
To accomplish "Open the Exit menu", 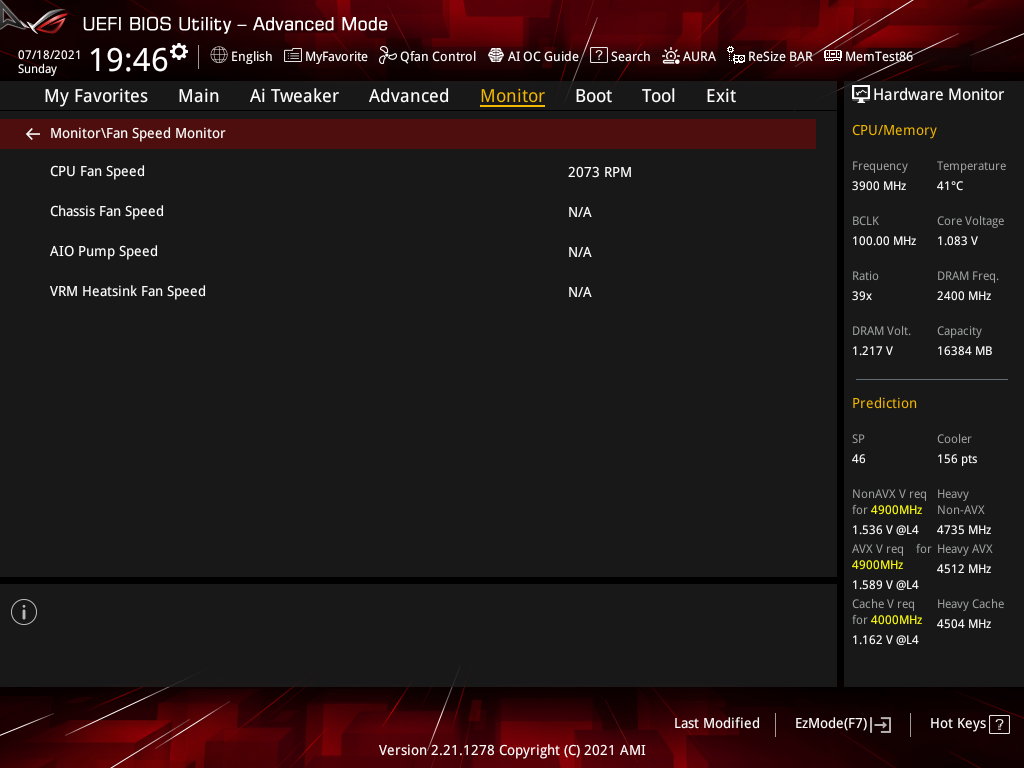I will pos(720,95).
